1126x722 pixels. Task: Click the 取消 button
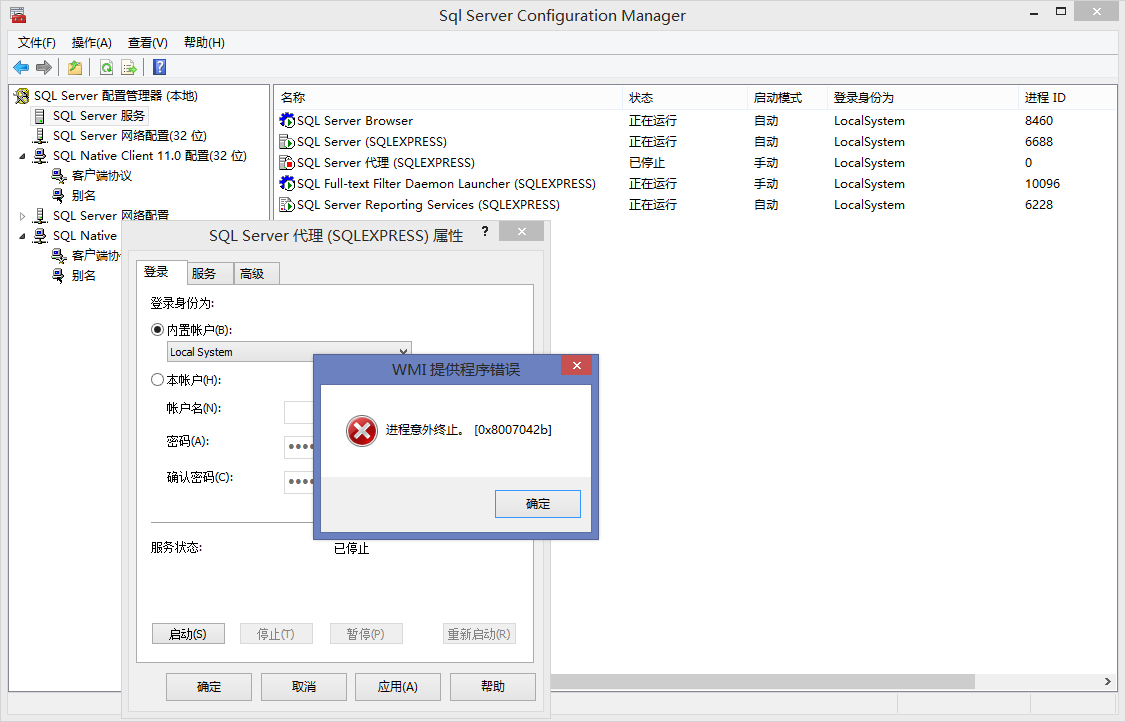(304, 687)
